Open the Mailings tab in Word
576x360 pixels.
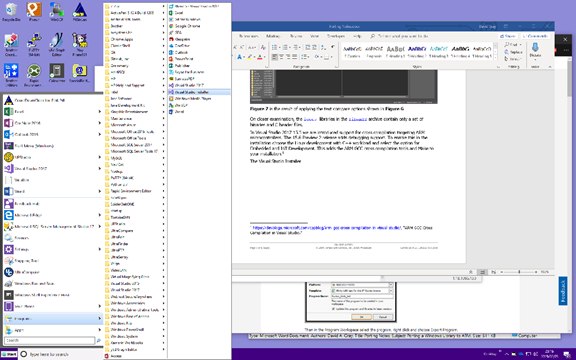(x=273, y=36)
